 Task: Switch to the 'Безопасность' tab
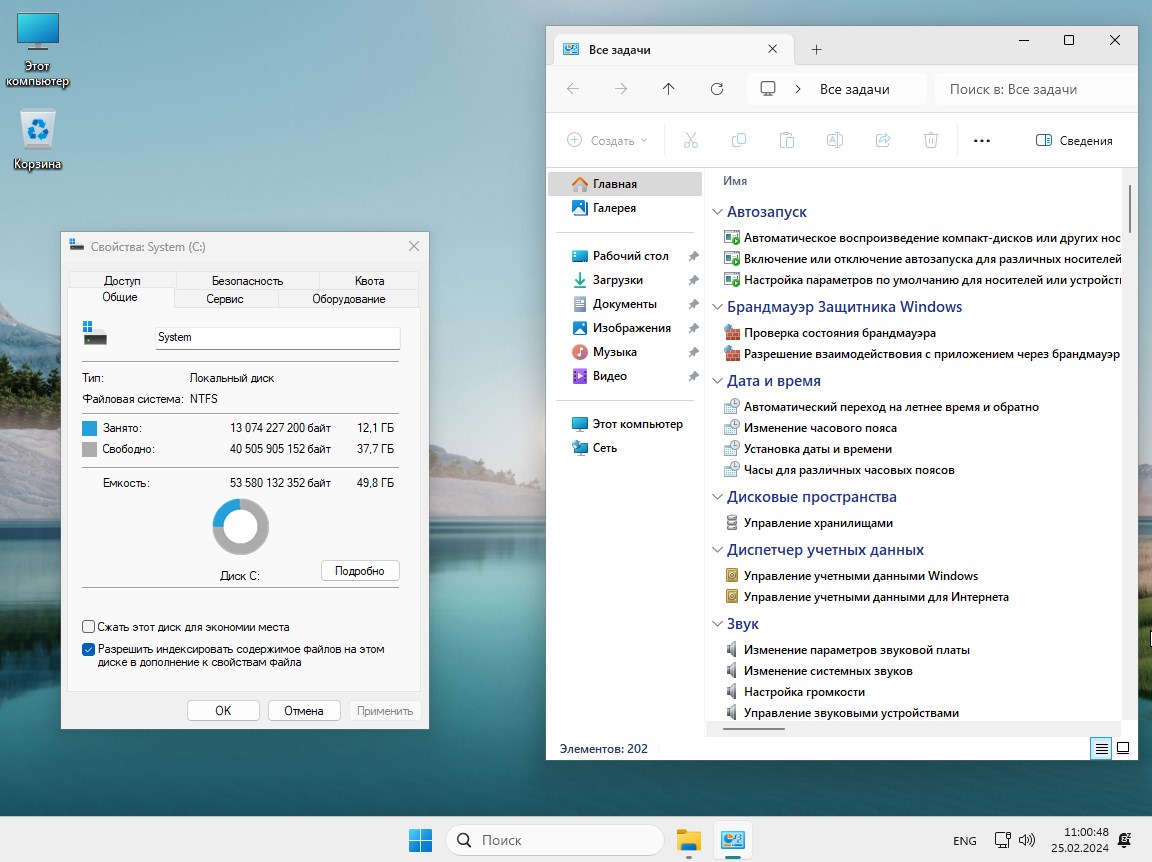[247, 281]
